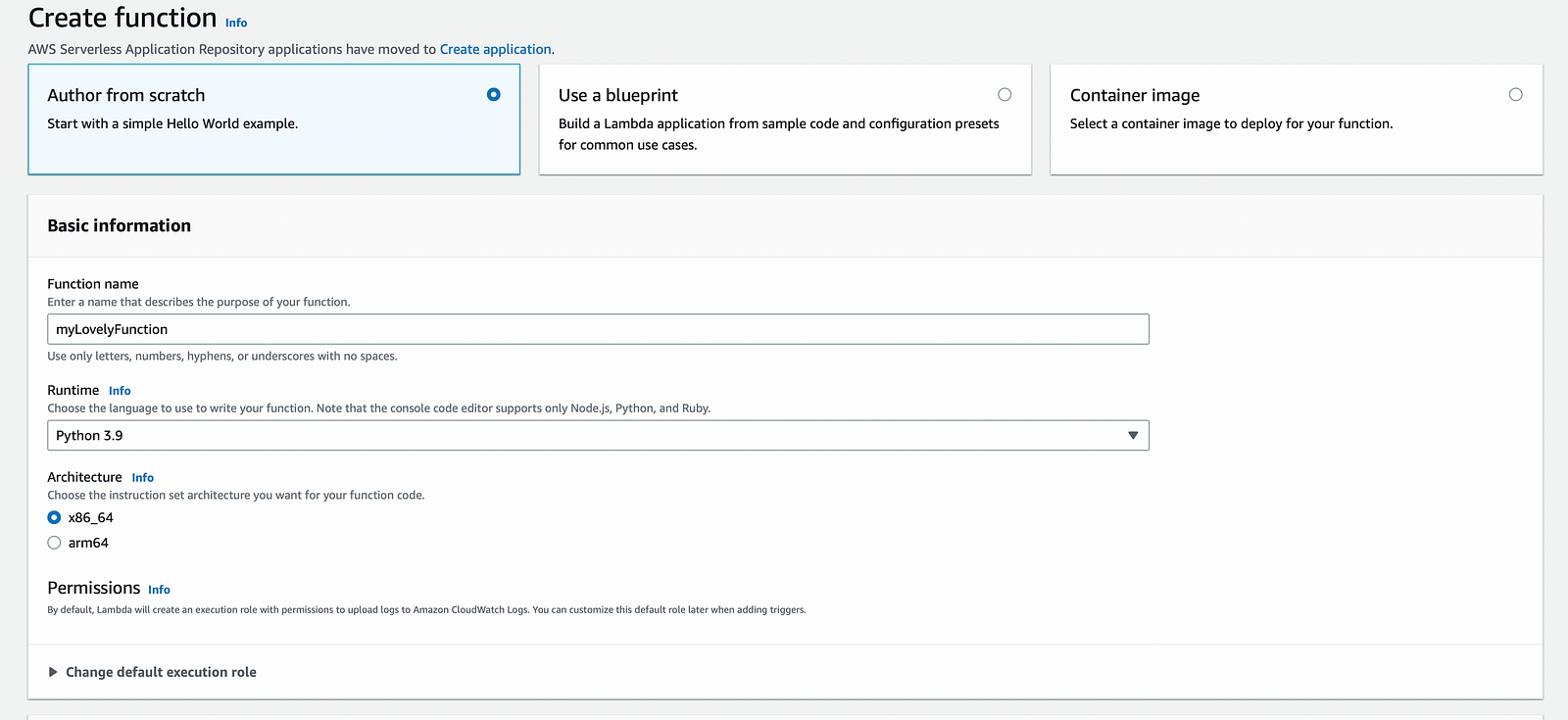
Task: Choose the x86_64 architecture radio button
Action: point(55,518)
